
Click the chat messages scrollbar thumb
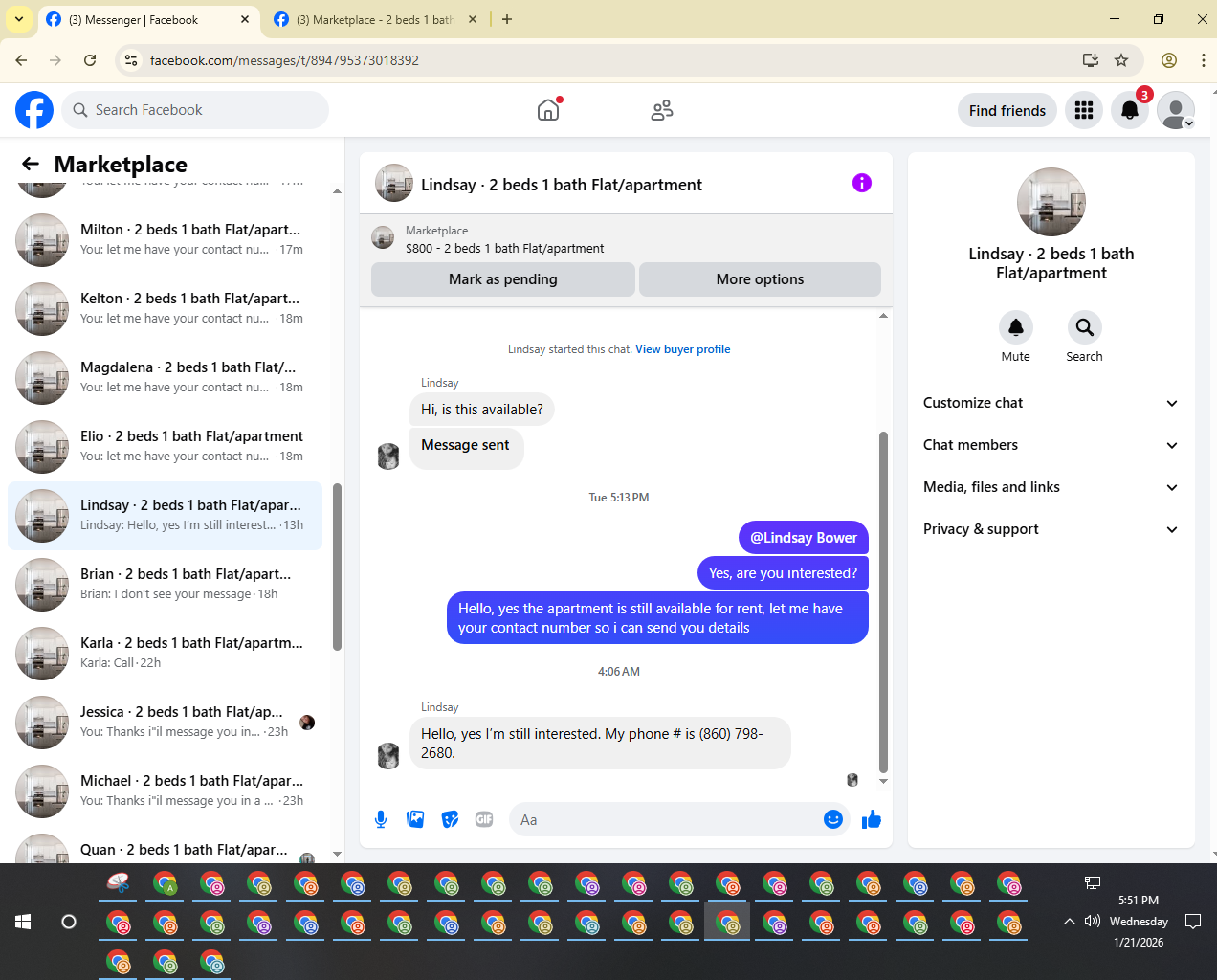[x=883, y=601]
